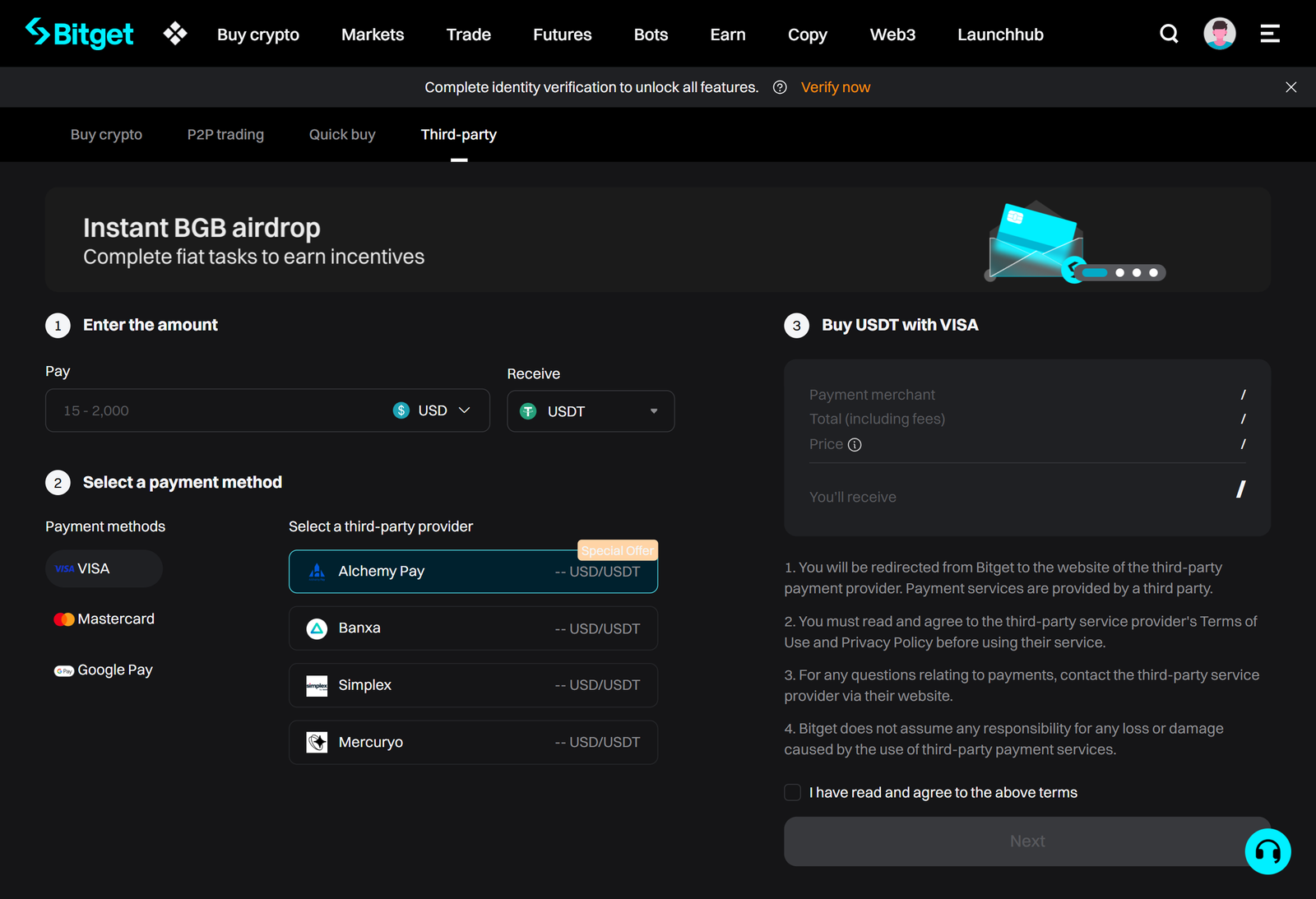Click the identity verification help icon

(x=780, y=87)
